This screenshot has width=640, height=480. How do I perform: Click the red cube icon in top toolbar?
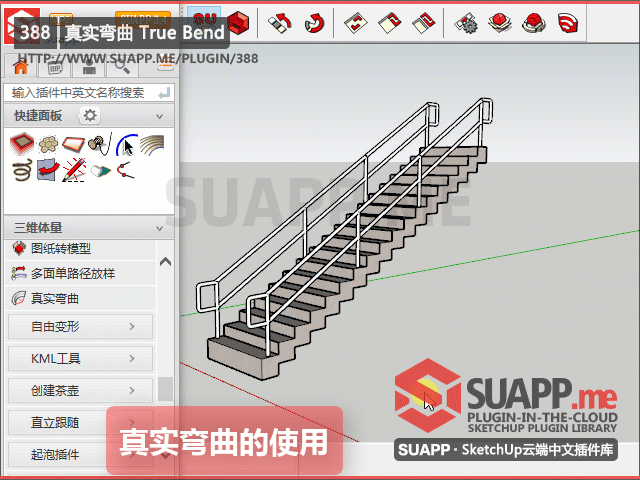pyautogui.click(x=237, y=21)
